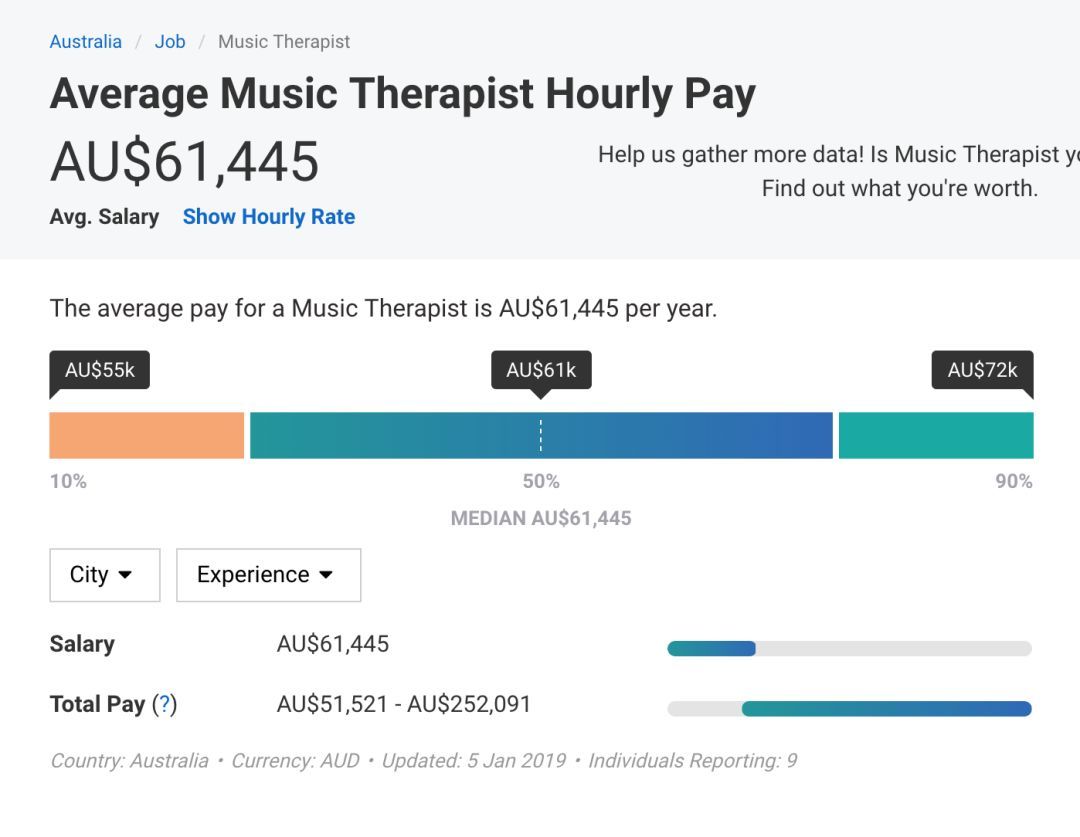Click the Salary progress bar
The height and width of the screenshot is (837, 1080).
849,649
